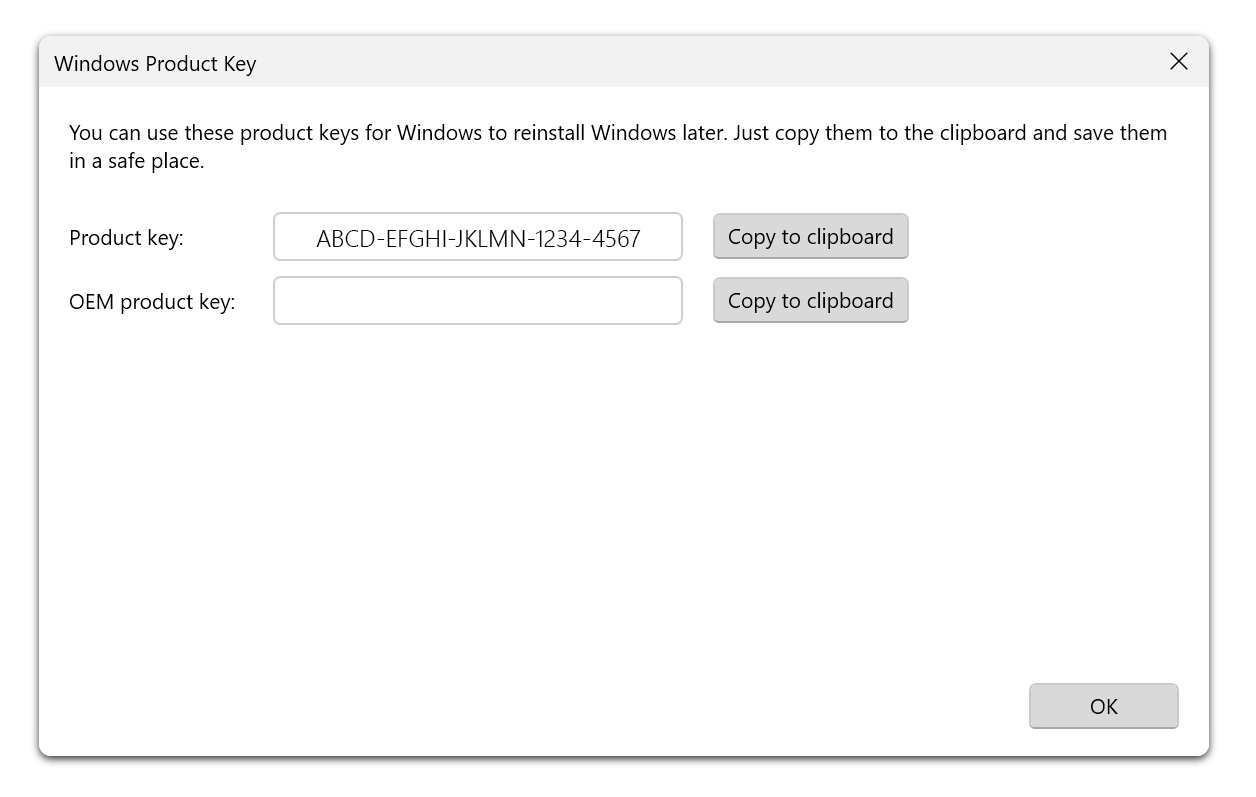Screen dimensions: 1256x797
Task: Click the 'JKLMN' segment of the key
Action: tap(489, 239)
